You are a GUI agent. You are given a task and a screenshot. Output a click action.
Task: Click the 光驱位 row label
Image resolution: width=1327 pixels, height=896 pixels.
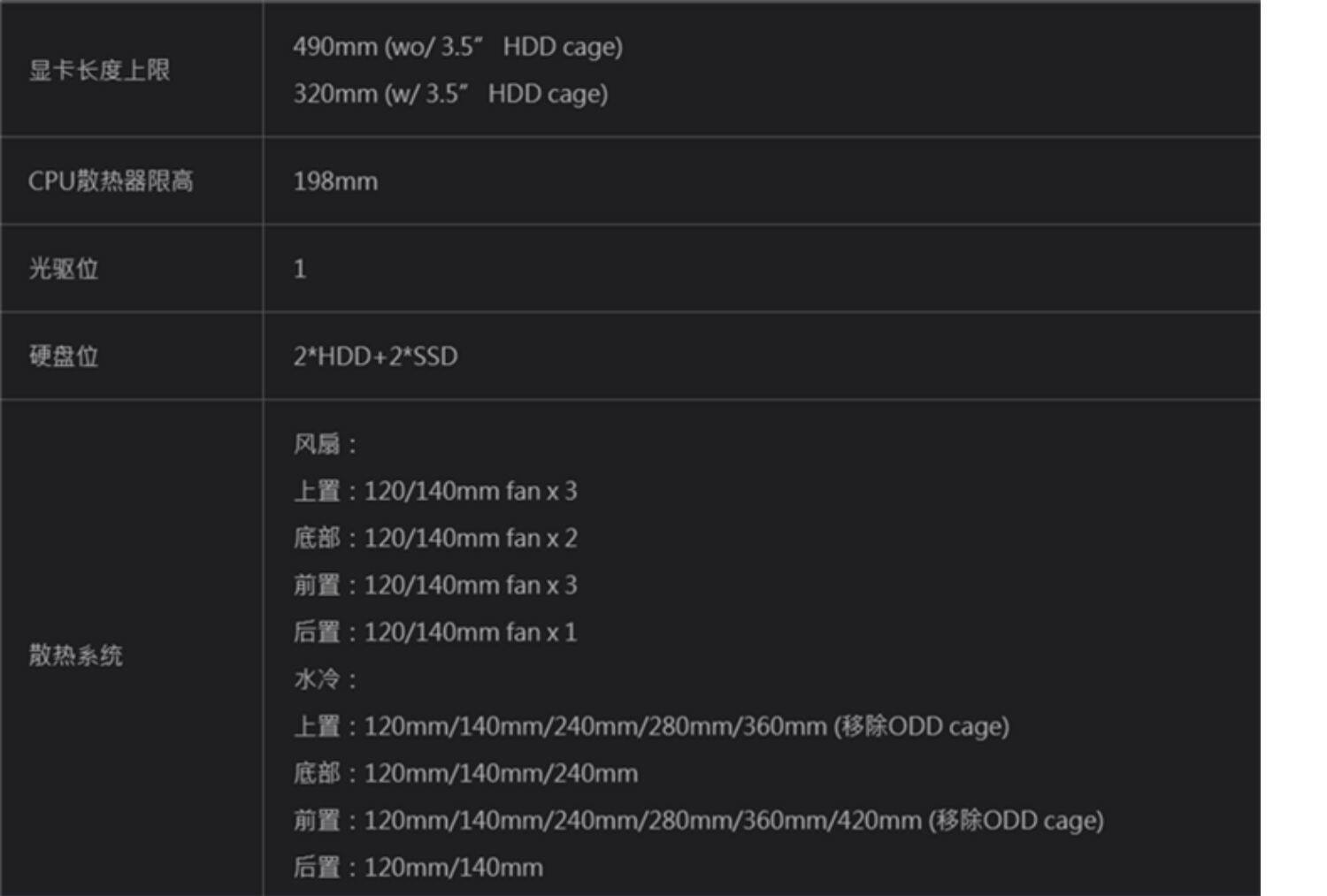(x=64, y=269)
